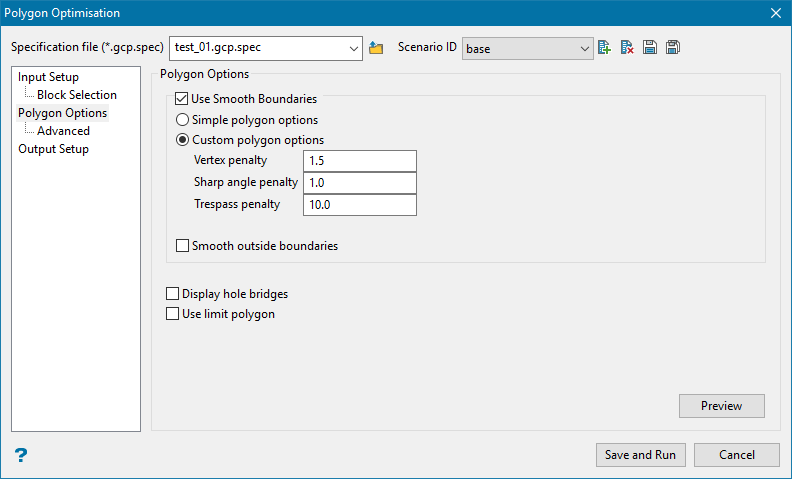792x479 pixels.
Task: Tick the Display hole bridges checkbox
Action: 173,294
